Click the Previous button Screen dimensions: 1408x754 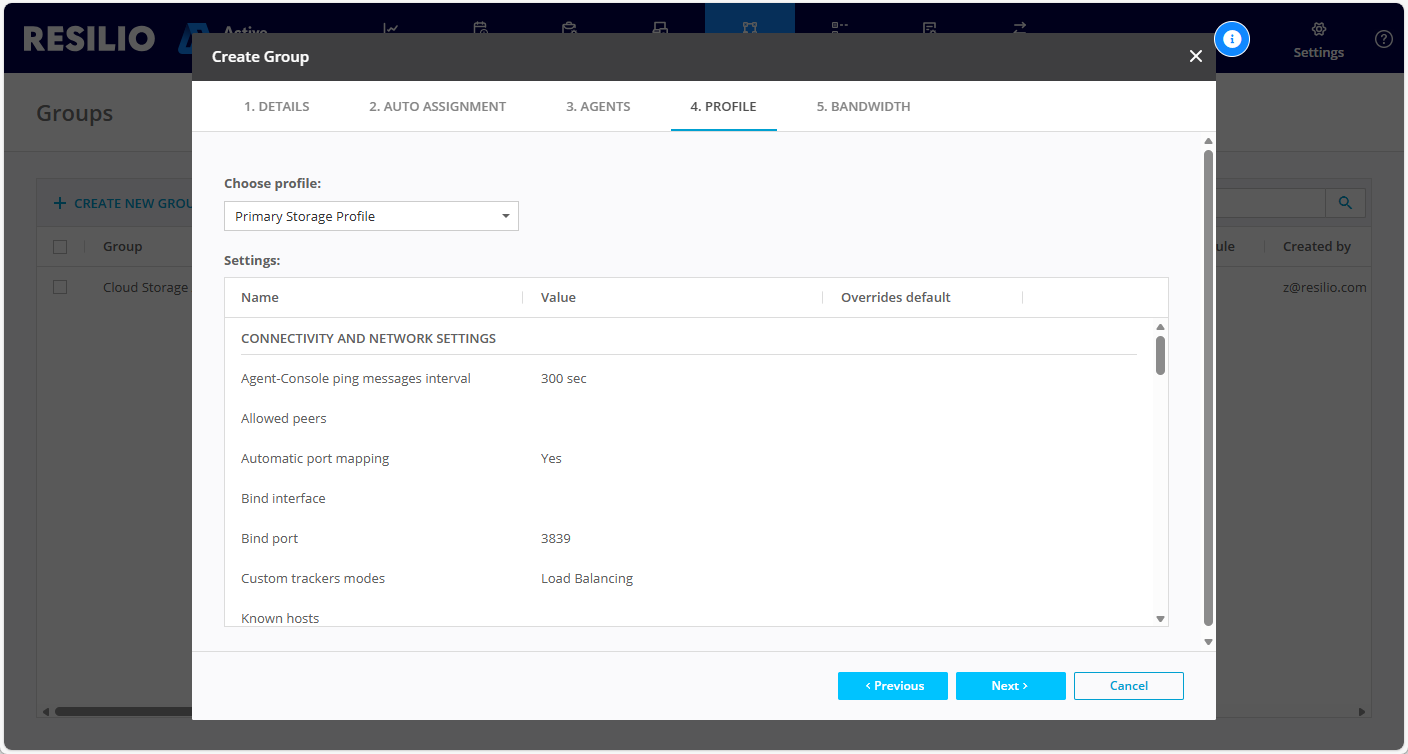892,686
